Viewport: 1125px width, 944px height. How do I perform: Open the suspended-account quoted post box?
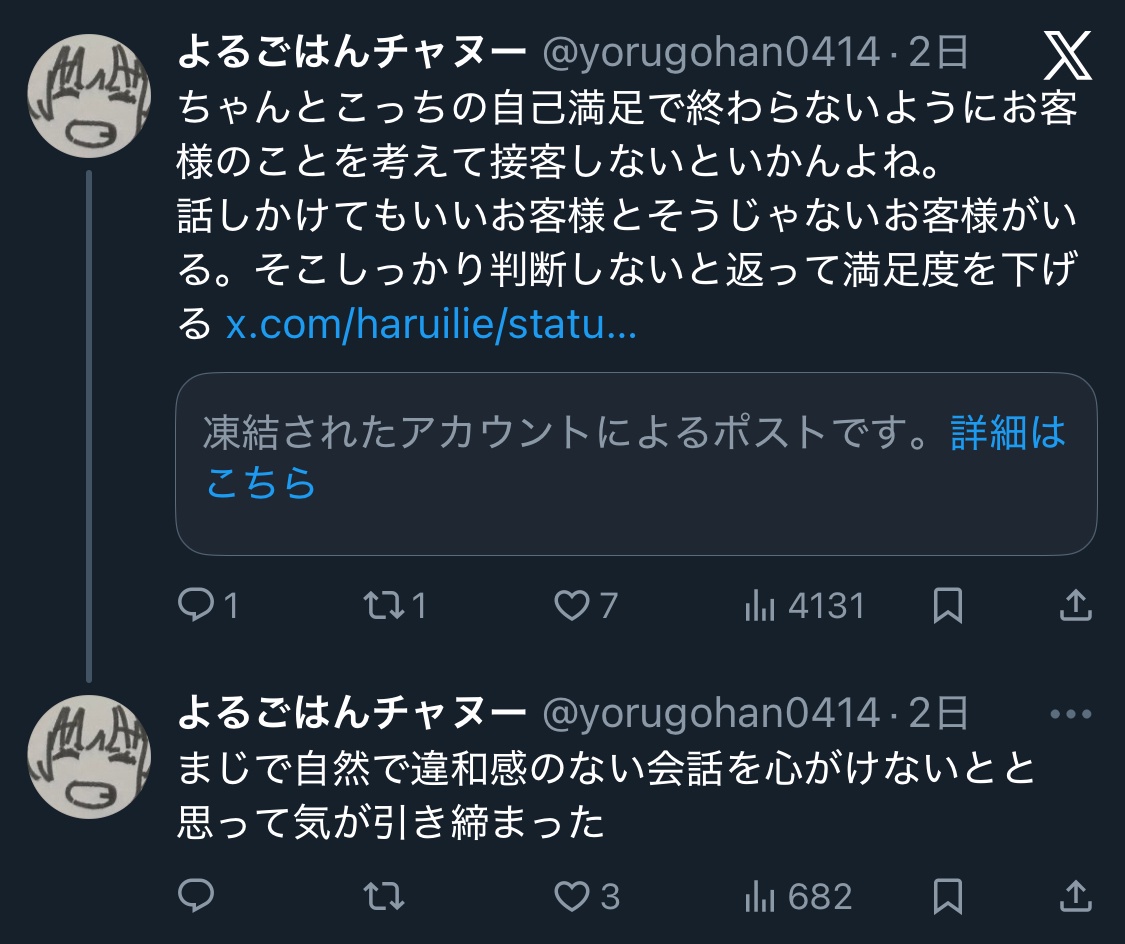(x=560, y=510)
